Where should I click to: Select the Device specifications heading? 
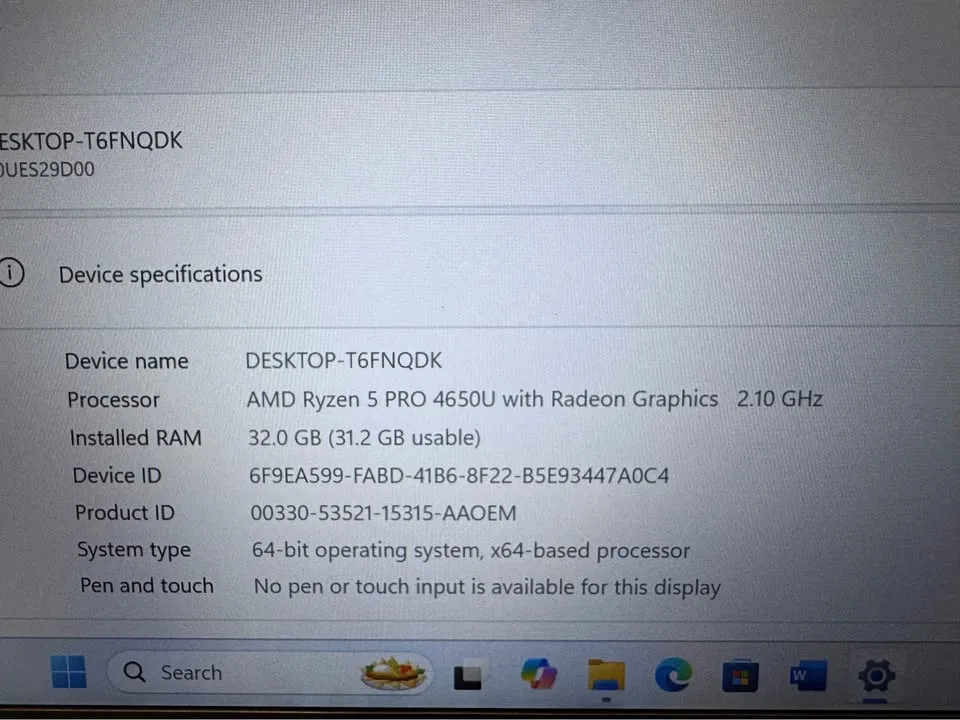(160, 274)
